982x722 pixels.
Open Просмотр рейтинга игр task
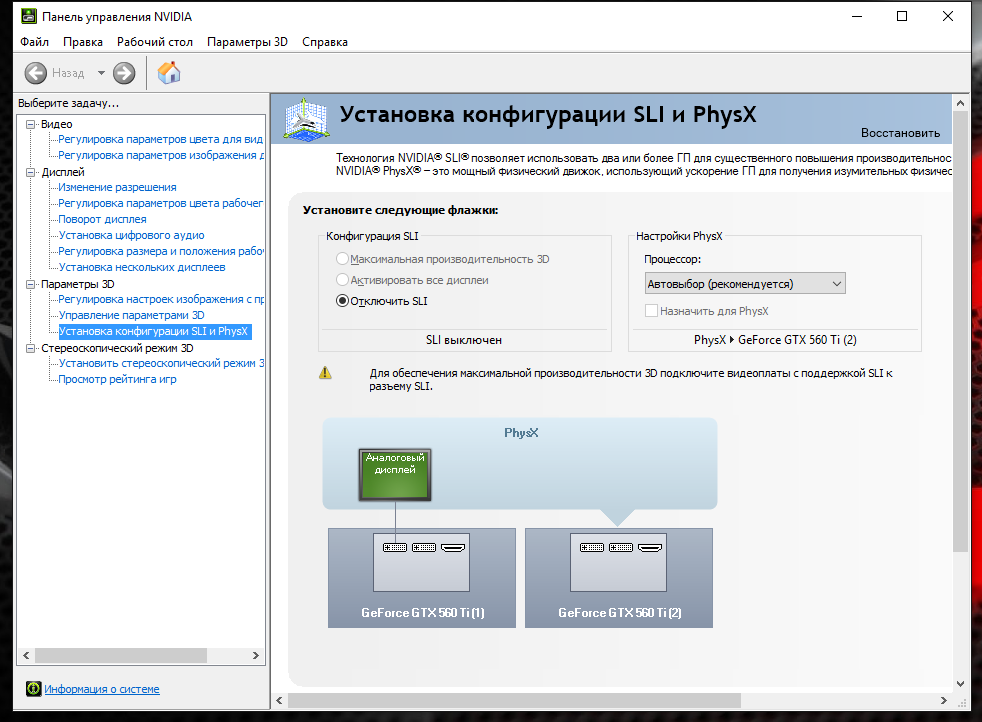[x=117, y=379]
